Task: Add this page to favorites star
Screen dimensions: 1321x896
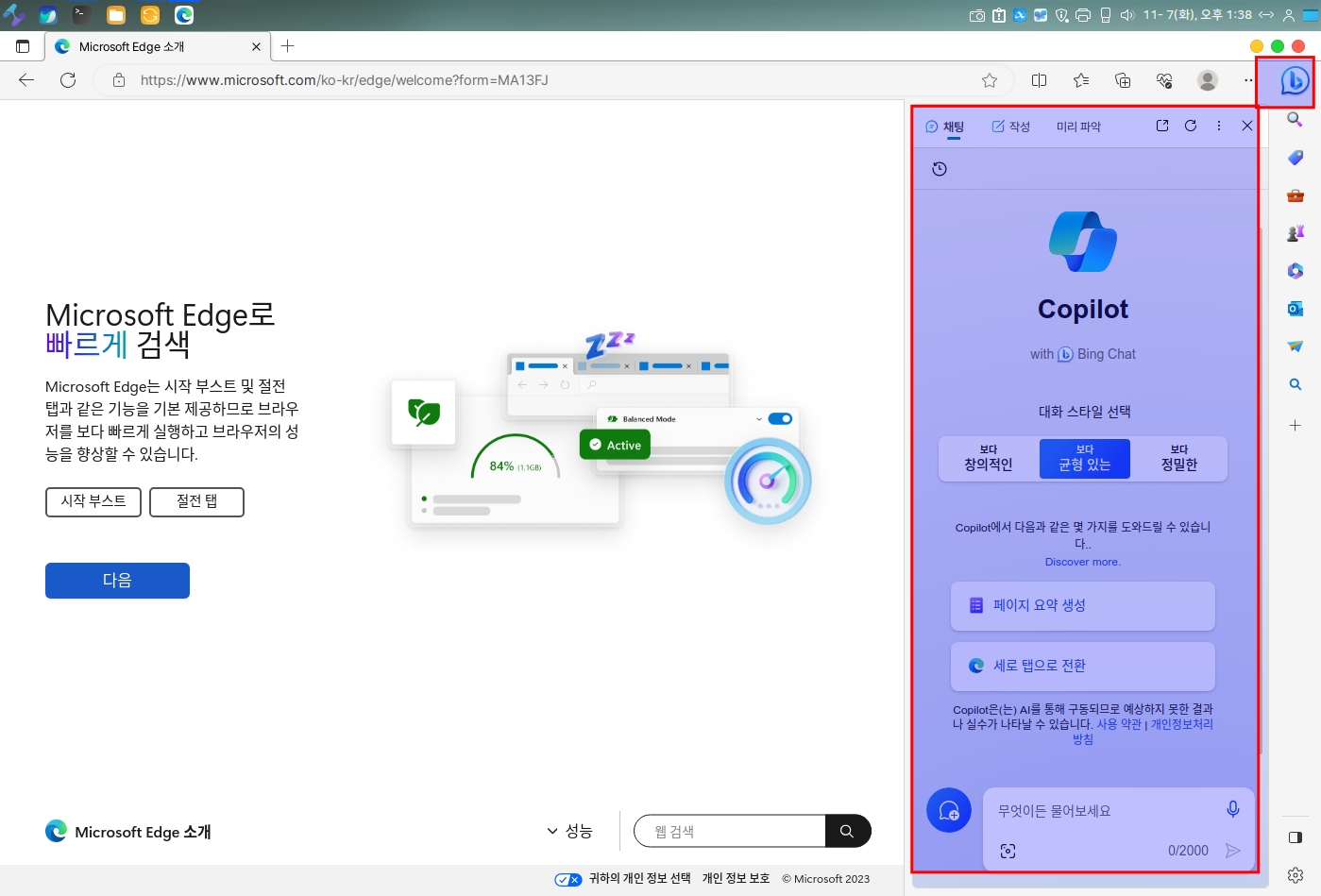Action: pyautogui.click(x=989, y=80)
